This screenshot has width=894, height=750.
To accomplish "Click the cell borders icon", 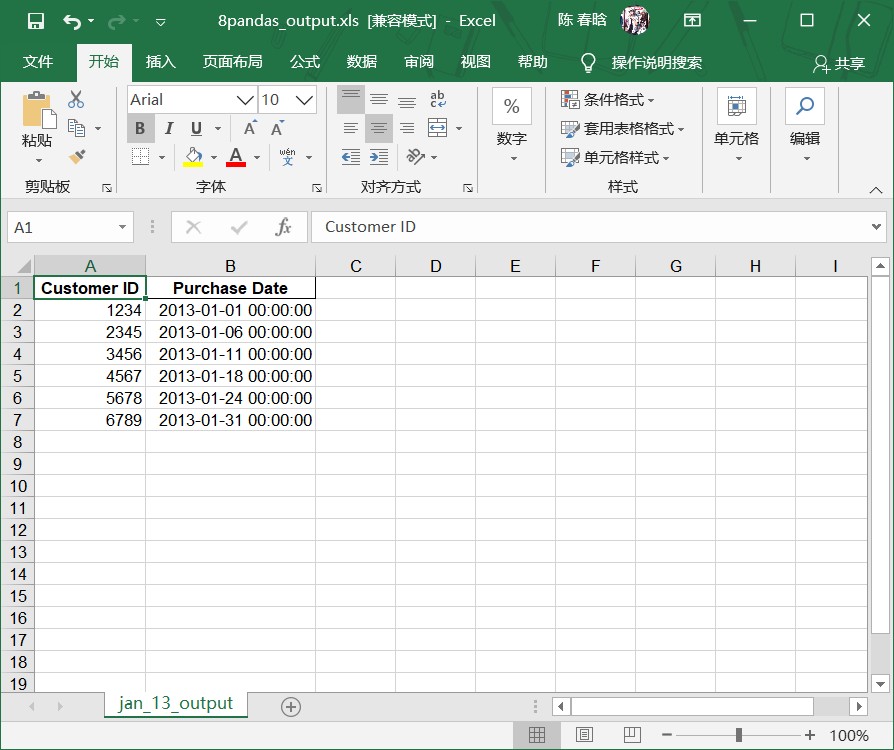I will [x=140, y=157].
